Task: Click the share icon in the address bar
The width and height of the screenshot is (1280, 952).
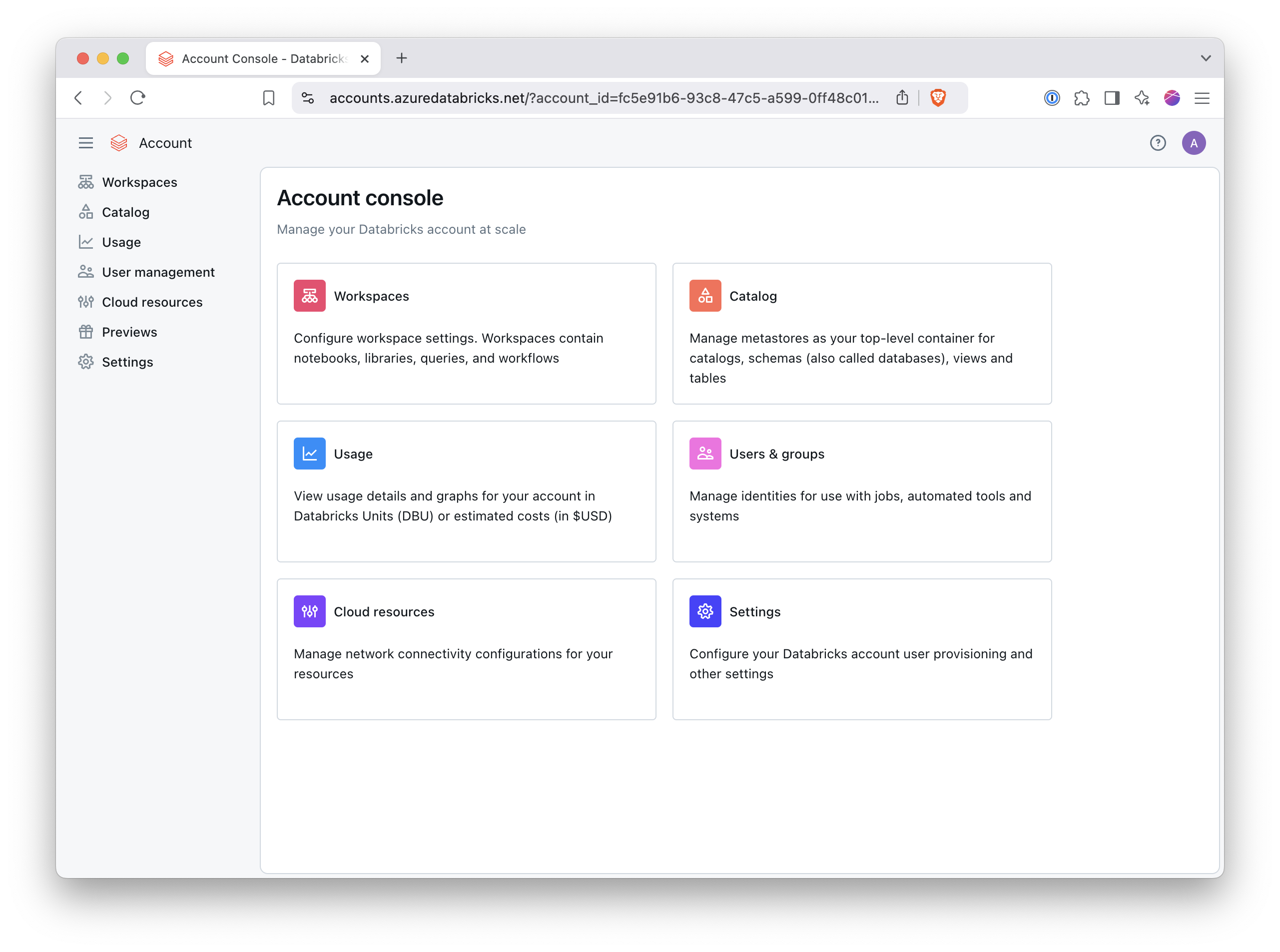Action: click(902, 98)
